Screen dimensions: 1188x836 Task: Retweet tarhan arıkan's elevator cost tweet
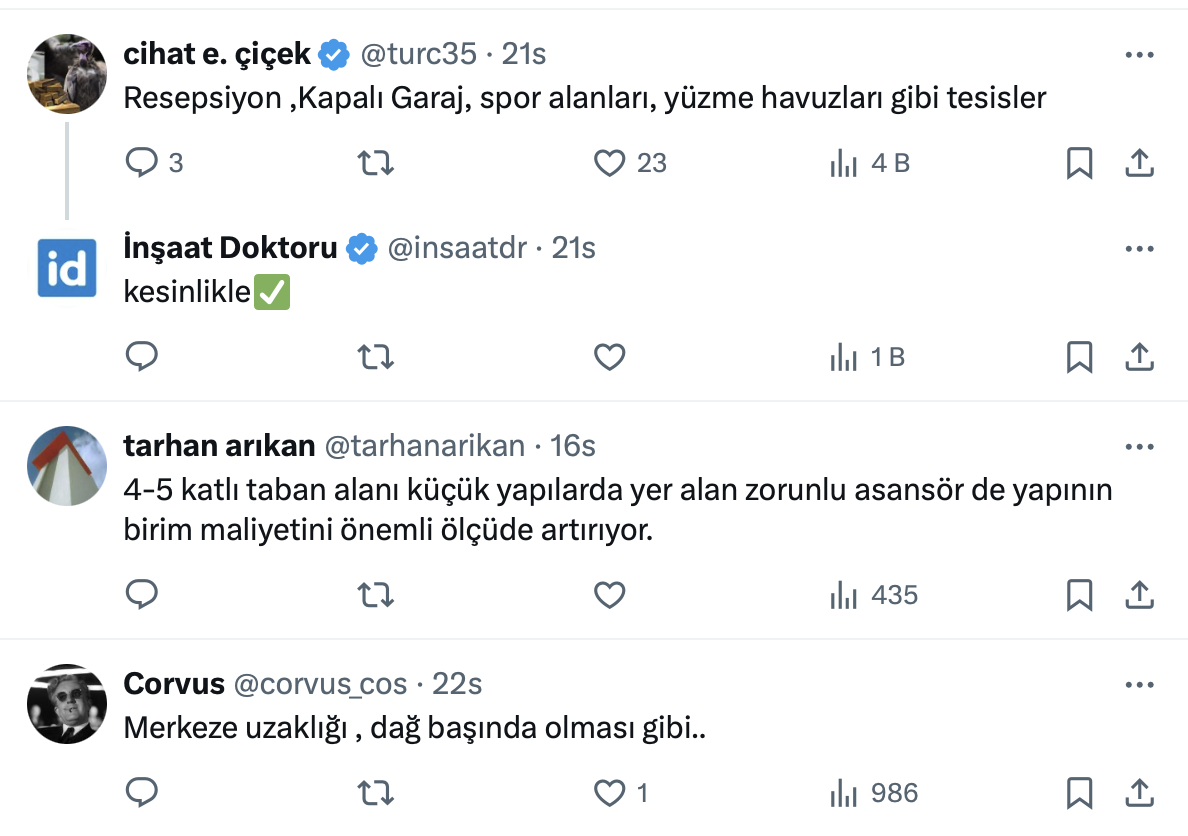pos(375,596)
